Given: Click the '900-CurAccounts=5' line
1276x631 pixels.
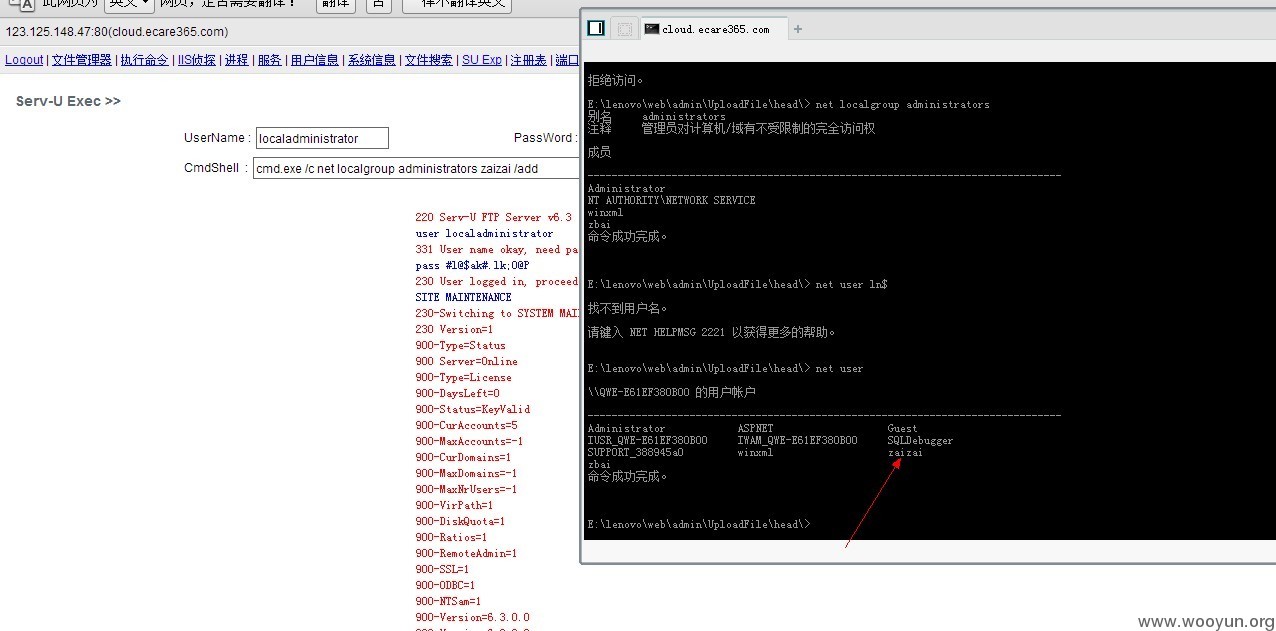Looking at the screenshot, I should click(466, 425).
